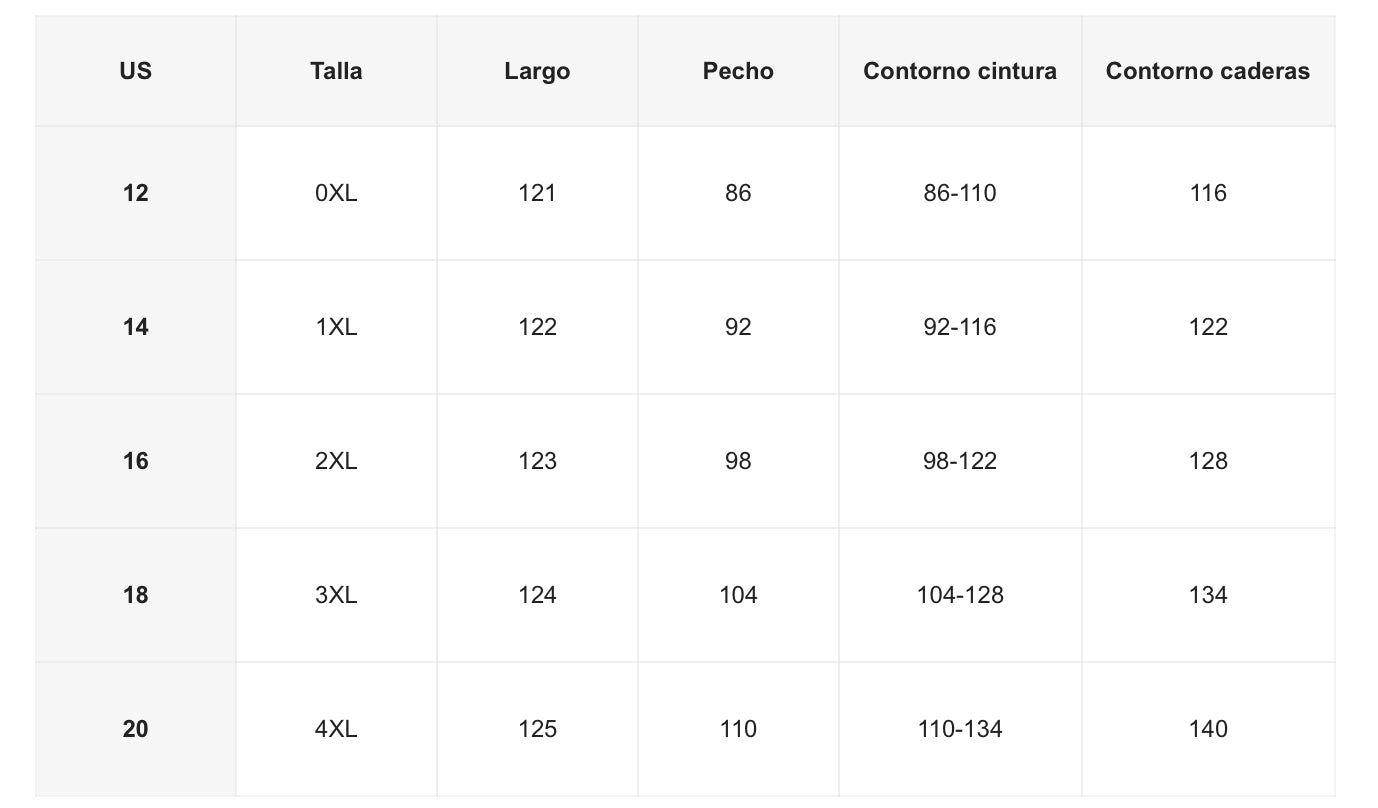Click the 2XL size cell
The width and height of the screenshot is (1378, 808).
click(x=336, y=461)
